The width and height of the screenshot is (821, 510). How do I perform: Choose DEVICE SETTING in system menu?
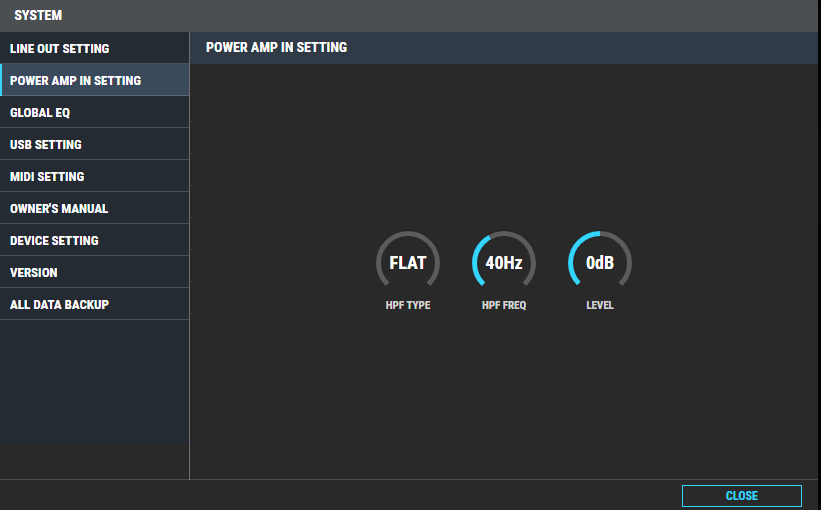94,240
